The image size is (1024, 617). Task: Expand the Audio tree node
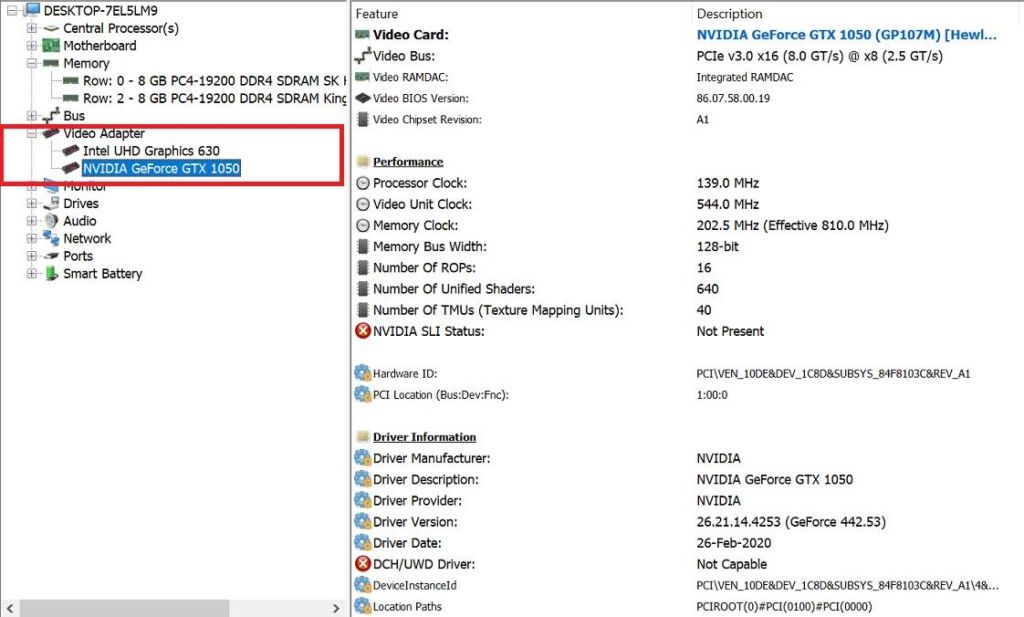point(31,221)
